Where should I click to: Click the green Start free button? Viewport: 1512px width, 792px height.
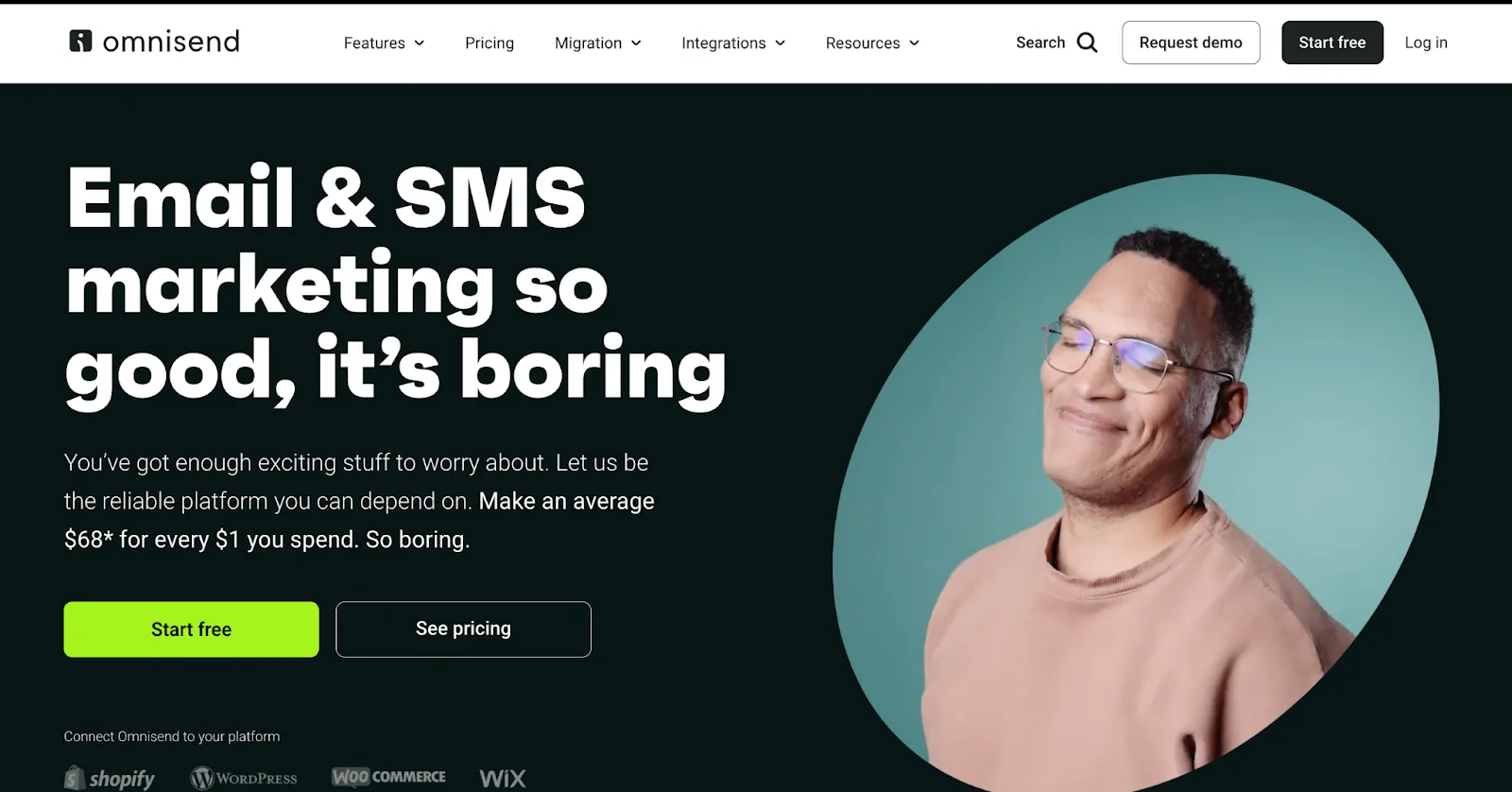point(191,629)
